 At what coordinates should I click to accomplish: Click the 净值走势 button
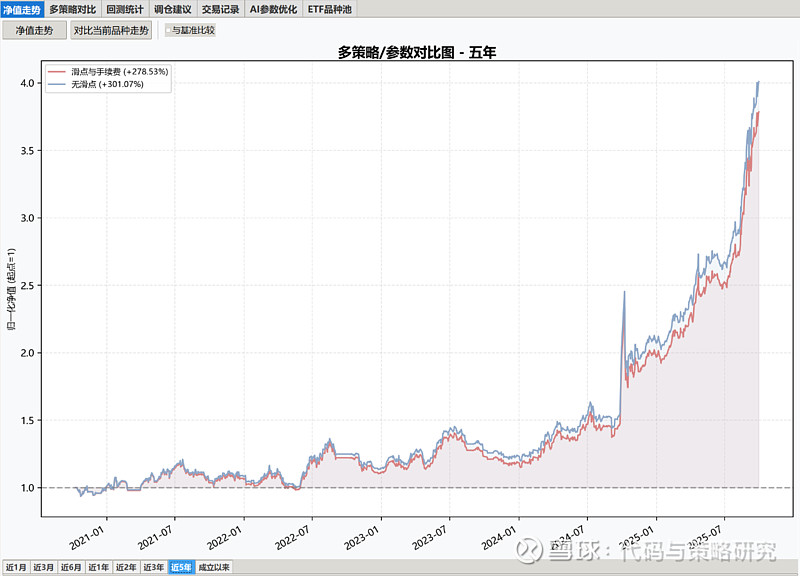click(34, 30)
